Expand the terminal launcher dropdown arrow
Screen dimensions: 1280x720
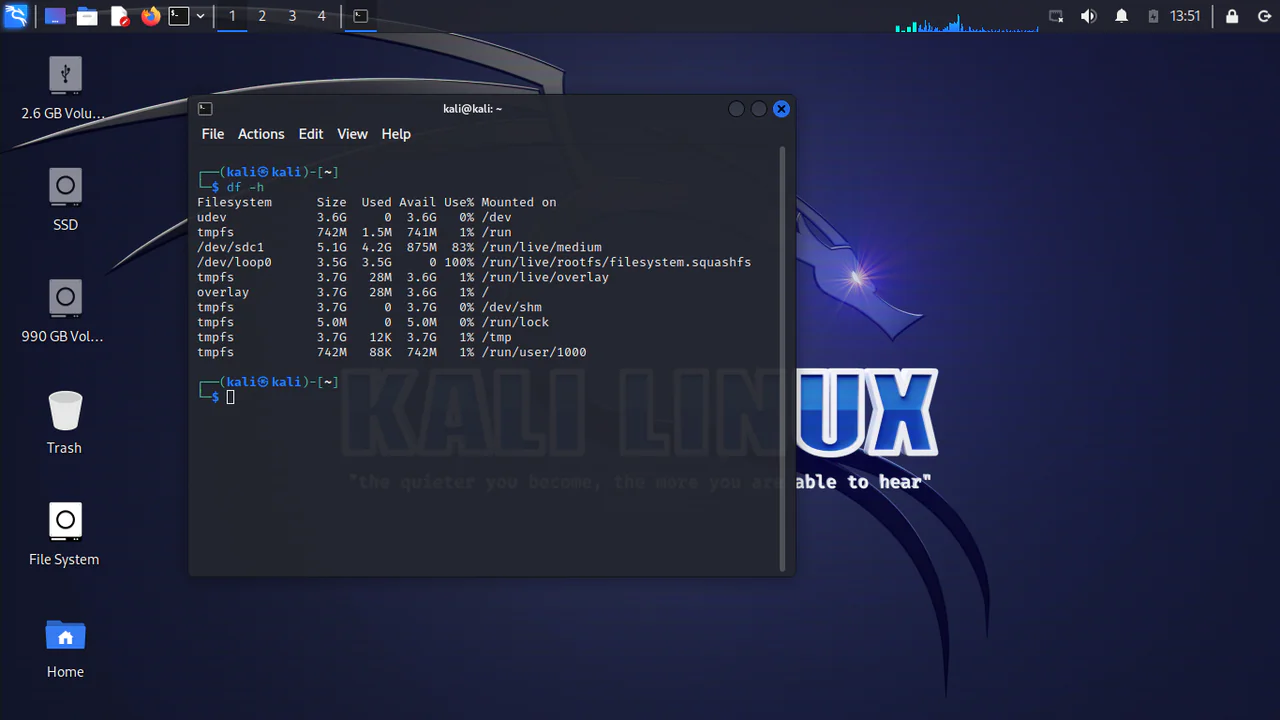tap(200, 16)
